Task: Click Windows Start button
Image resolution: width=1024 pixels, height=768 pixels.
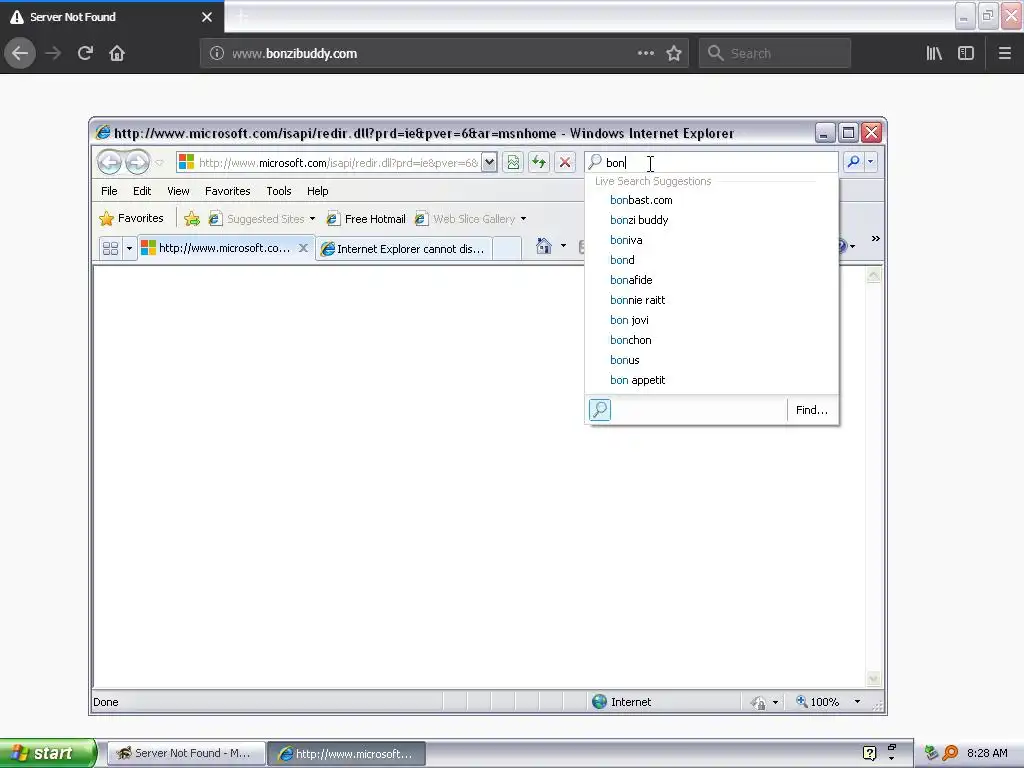Action: tap(47, 753)
